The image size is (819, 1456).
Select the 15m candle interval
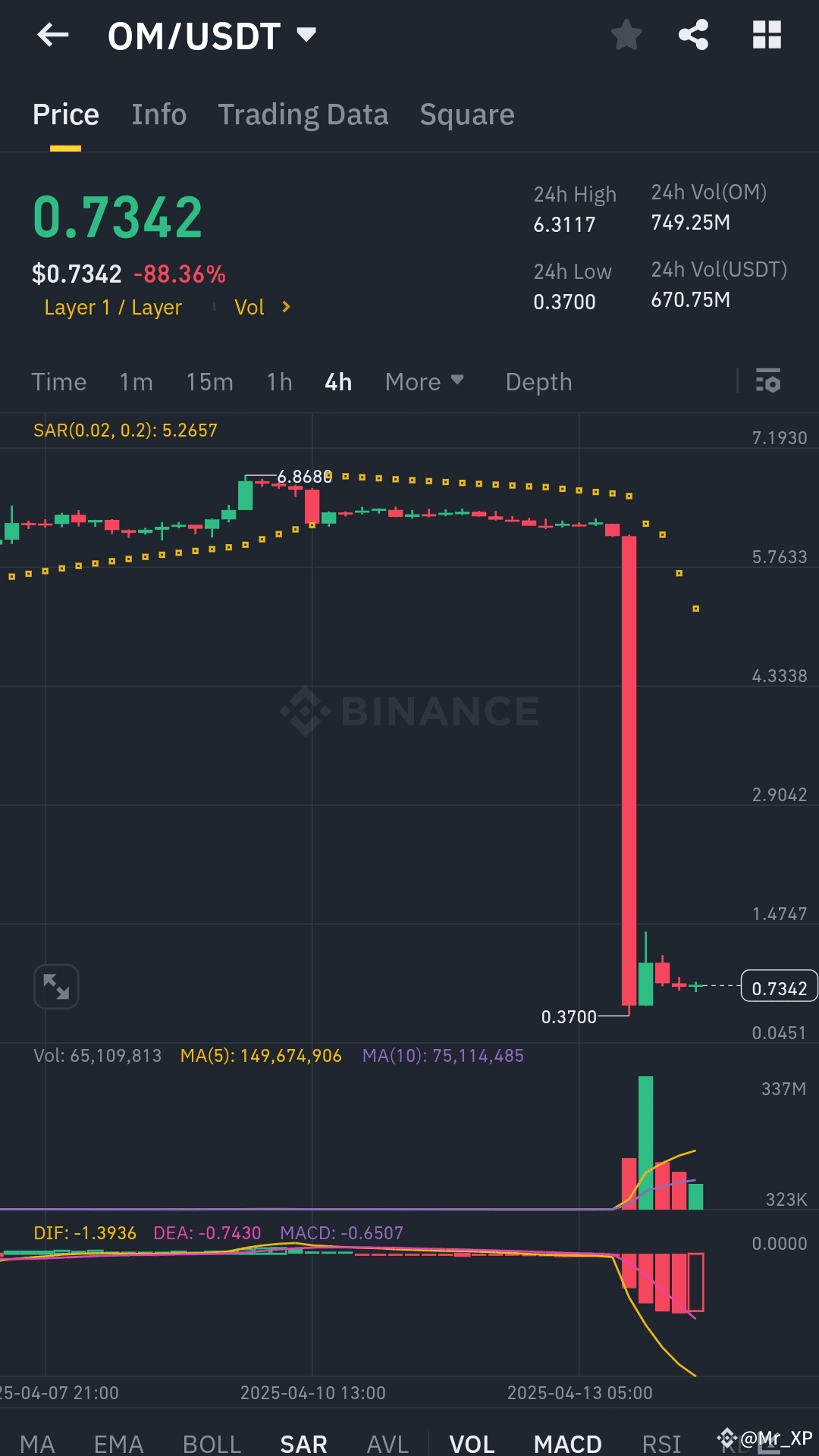pyautogui.click(x=209, y=381)
